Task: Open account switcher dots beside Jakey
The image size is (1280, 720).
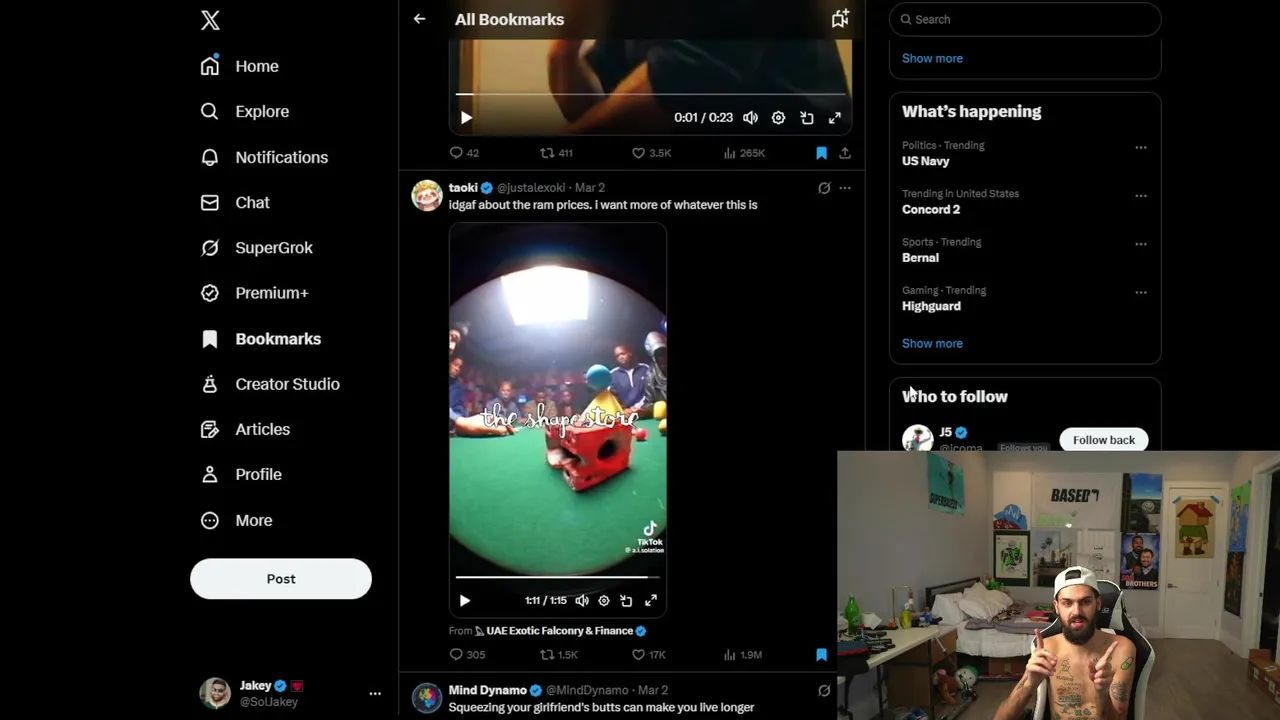Action: (375, 693)
